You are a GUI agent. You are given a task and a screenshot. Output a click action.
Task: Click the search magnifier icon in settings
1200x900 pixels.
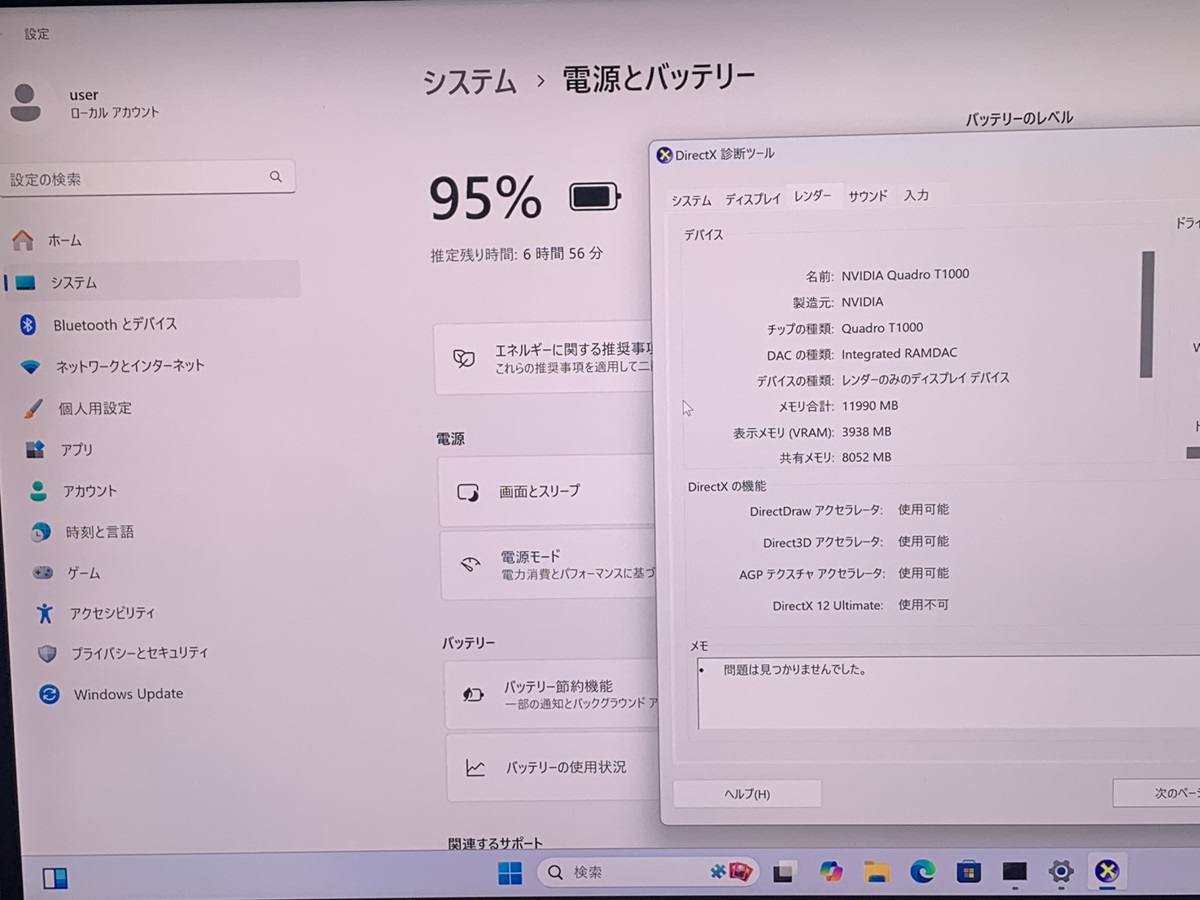point(276,177)
